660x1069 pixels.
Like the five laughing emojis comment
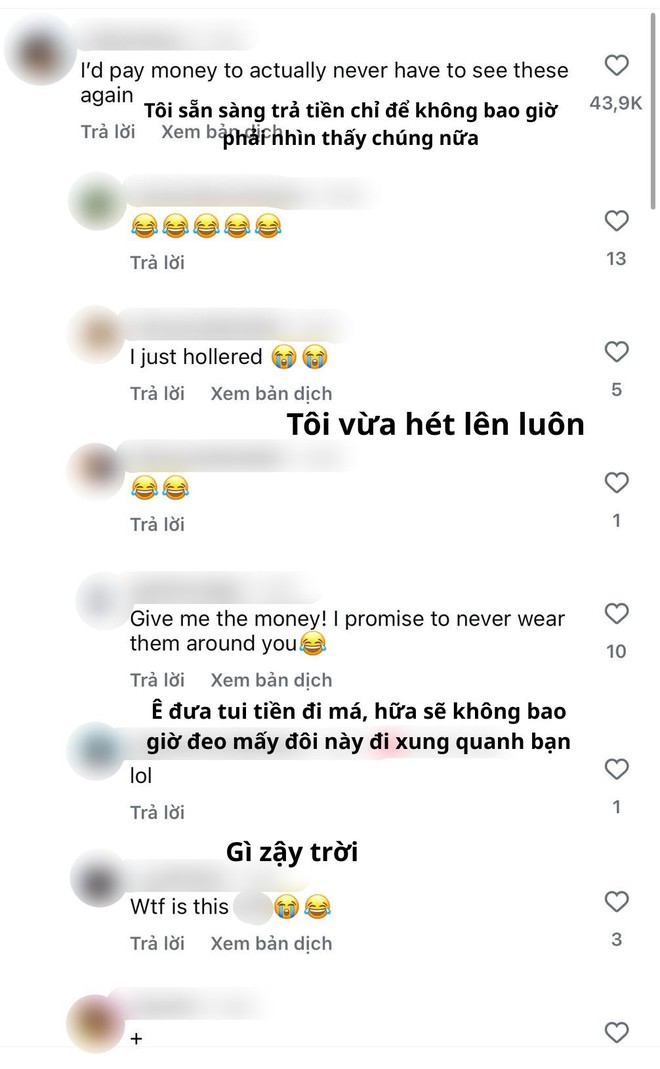616,221
